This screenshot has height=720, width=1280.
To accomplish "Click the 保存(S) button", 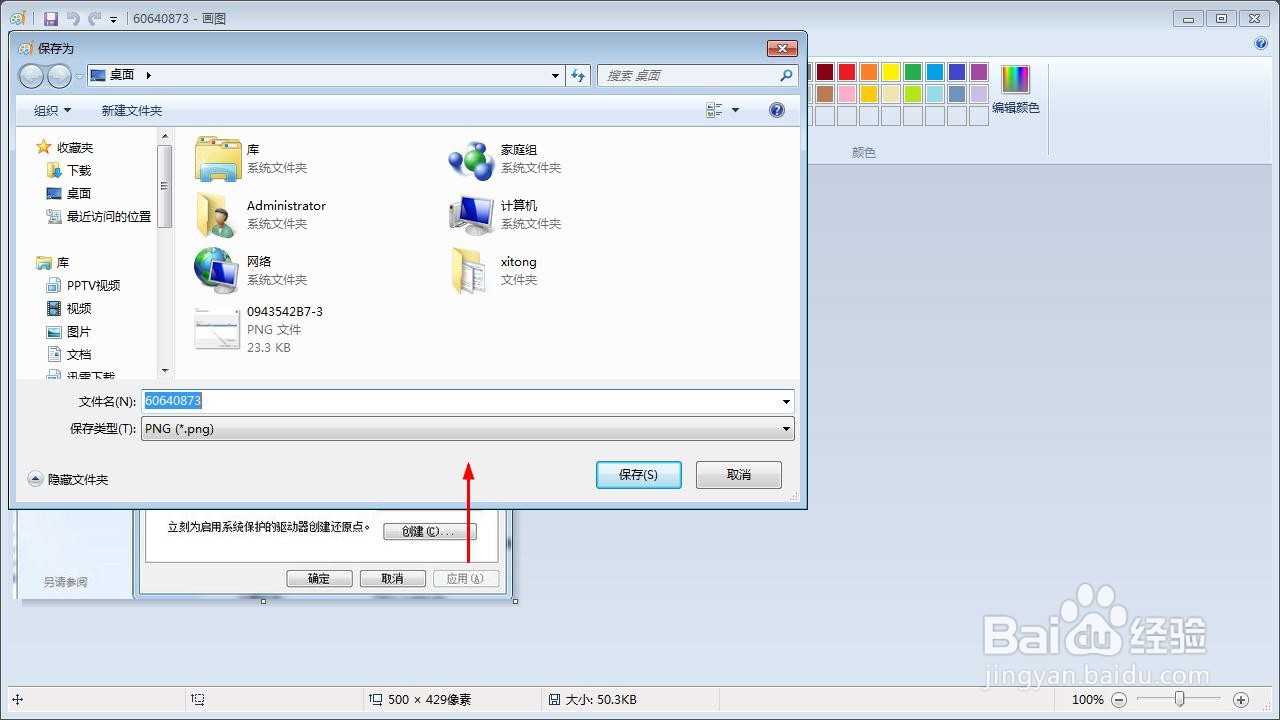I will (639, 475).
